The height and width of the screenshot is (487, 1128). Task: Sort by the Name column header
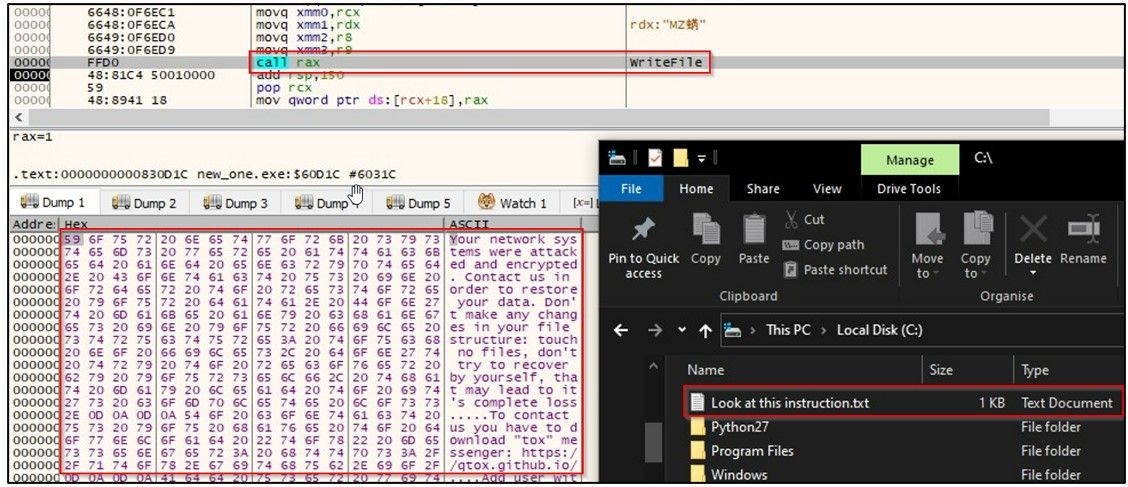tap(704, 370)
